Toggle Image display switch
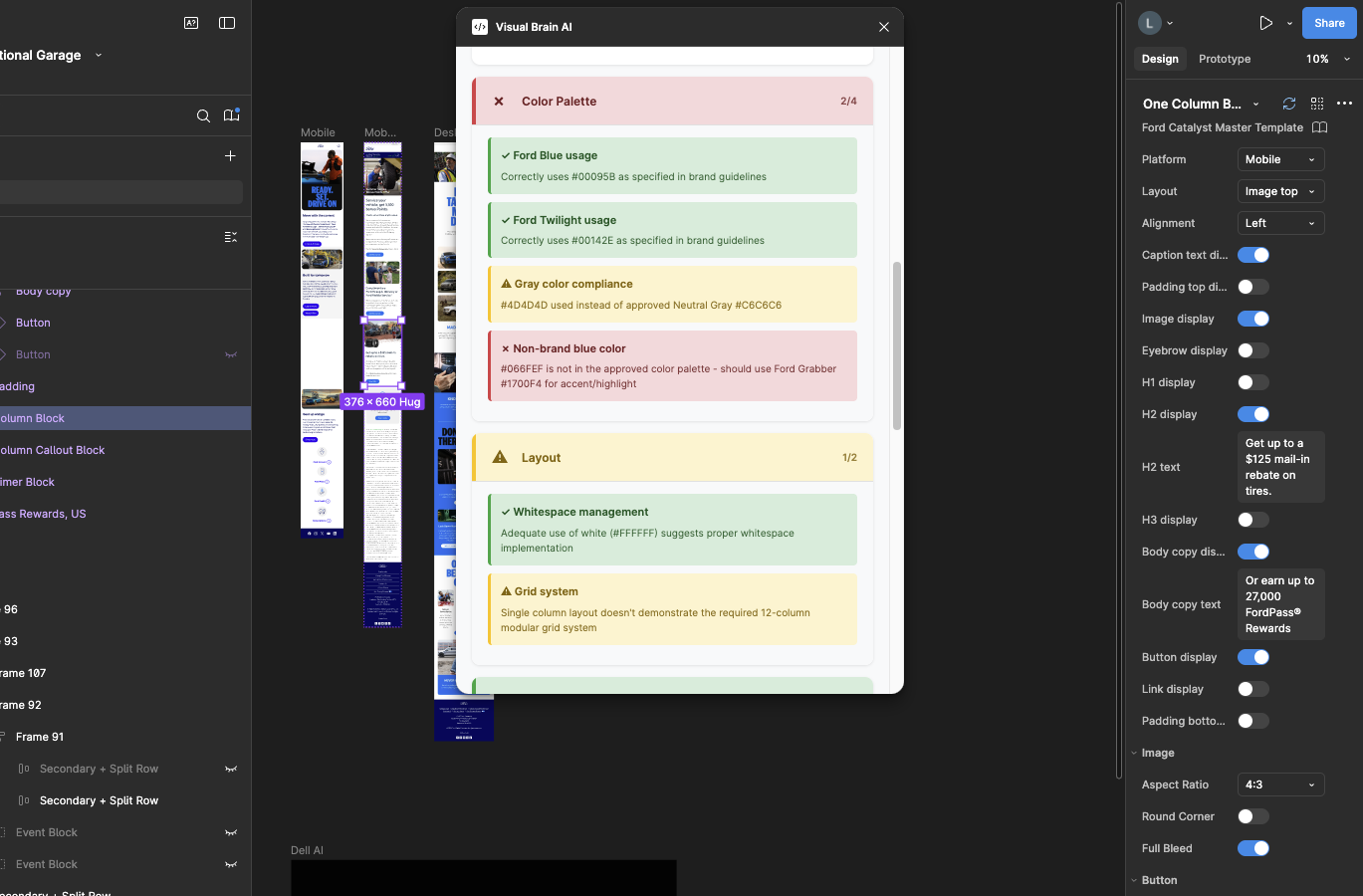The height and width of the screenshot is (896, 1363). point(1253,319)
